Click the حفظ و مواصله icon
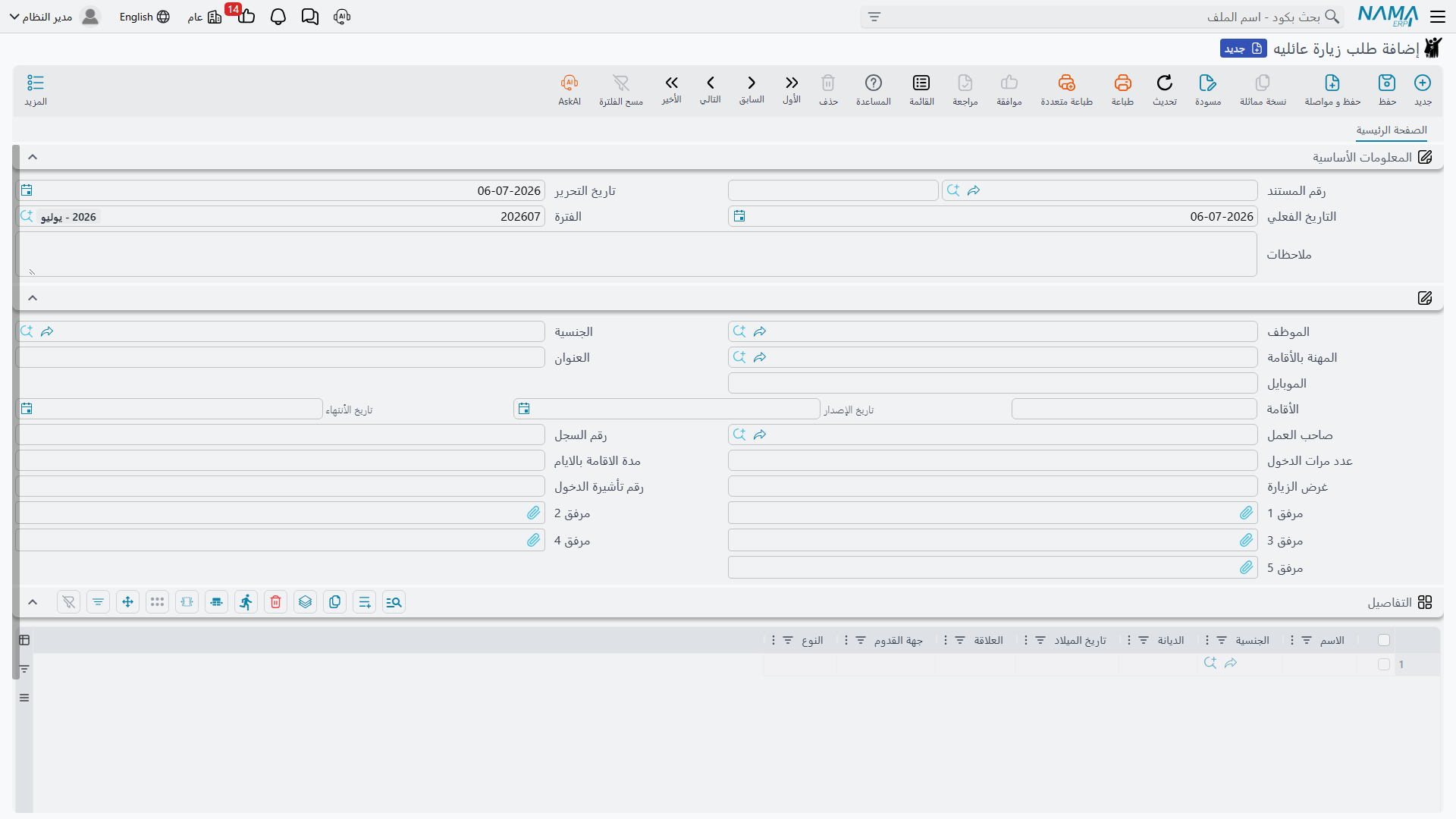1456x819 pixels. (1332, 83)
